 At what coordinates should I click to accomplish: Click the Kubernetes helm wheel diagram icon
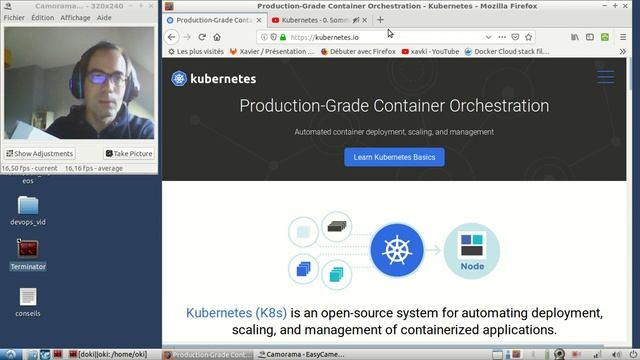click(397, 250)
